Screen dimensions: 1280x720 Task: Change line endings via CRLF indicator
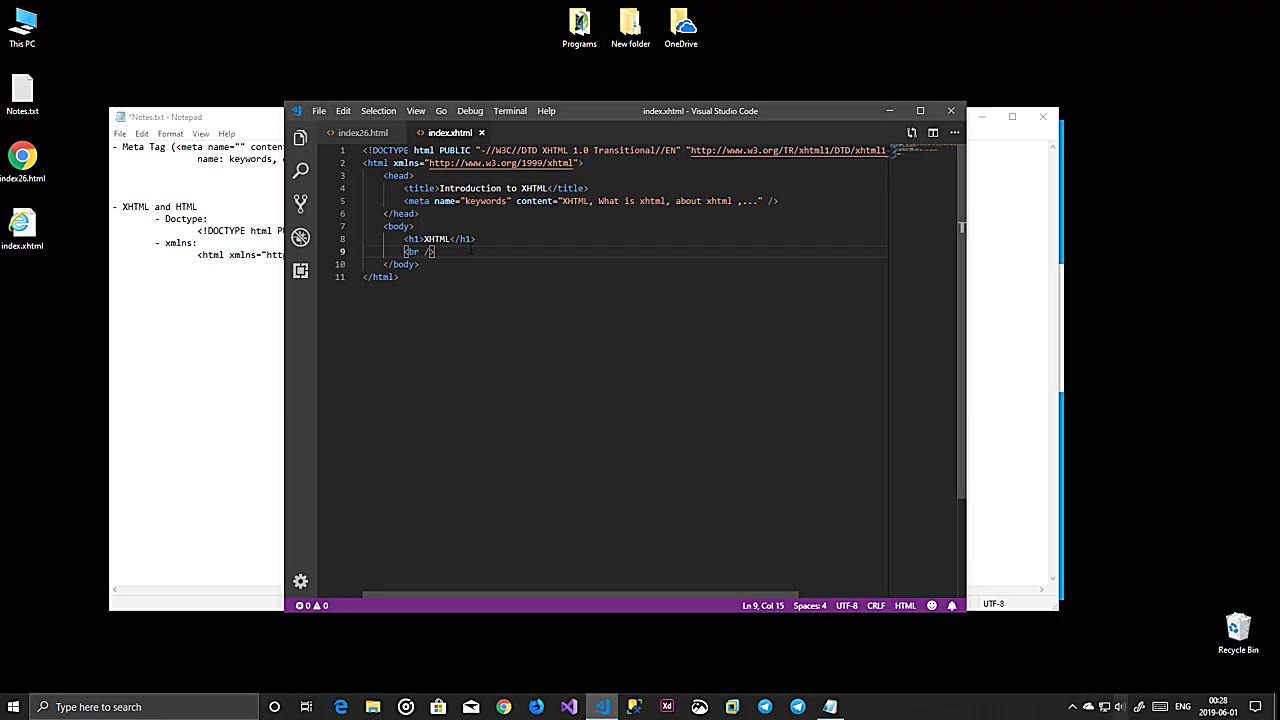point(876,605)
